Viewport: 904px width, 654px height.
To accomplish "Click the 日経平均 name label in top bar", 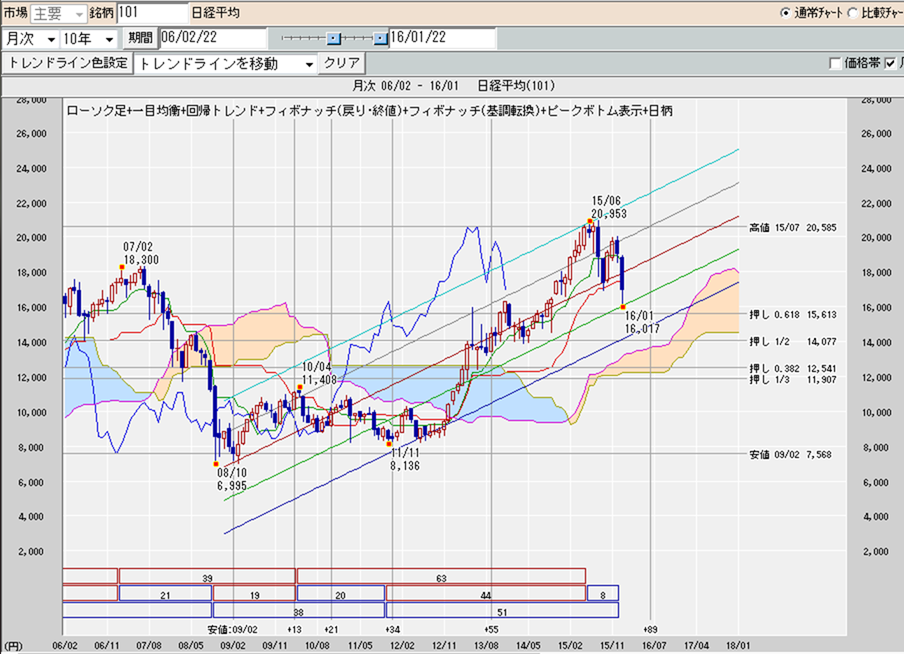I will coord(215,13).
